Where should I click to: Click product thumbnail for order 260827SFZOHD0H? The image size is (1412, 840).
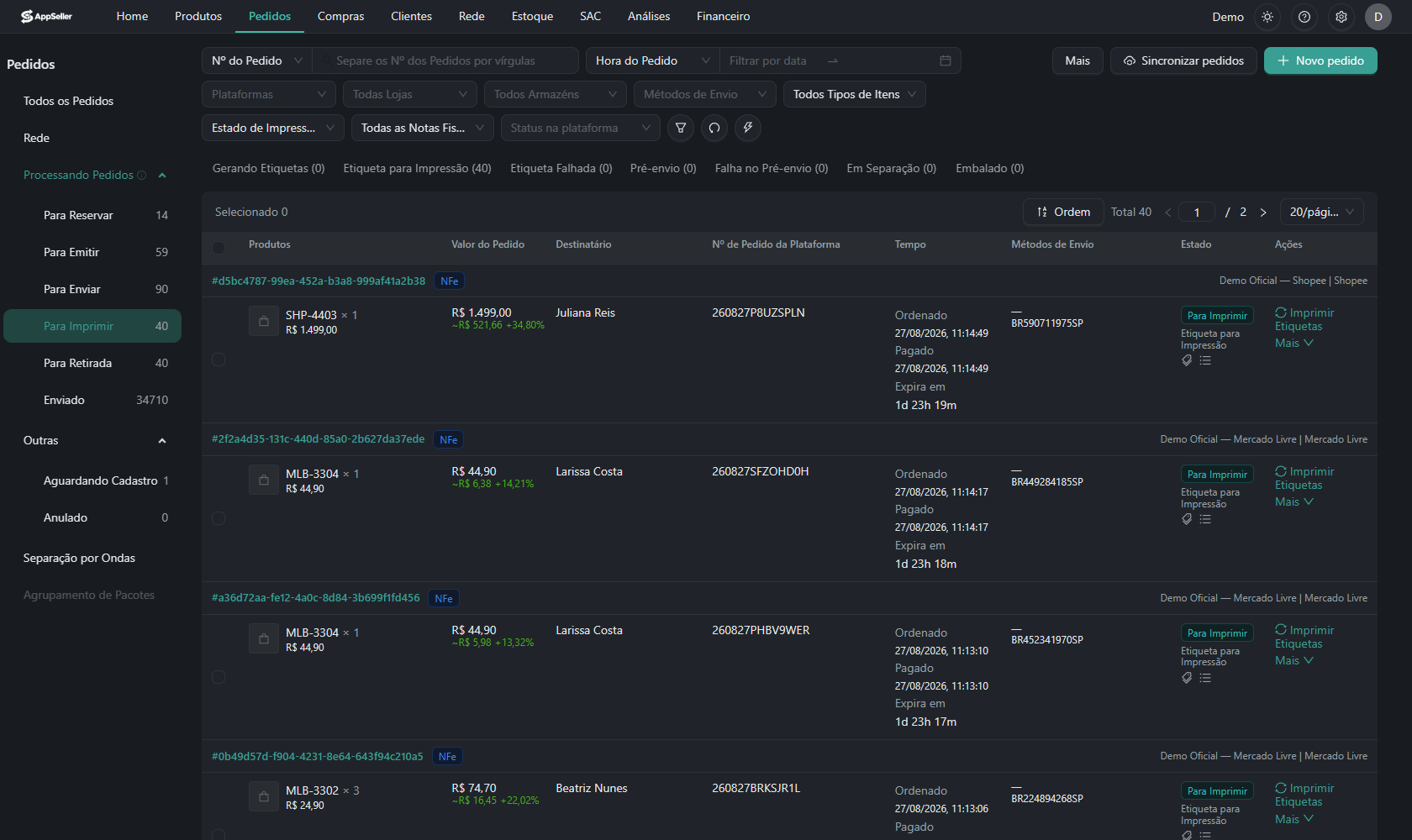pos(264,480)
